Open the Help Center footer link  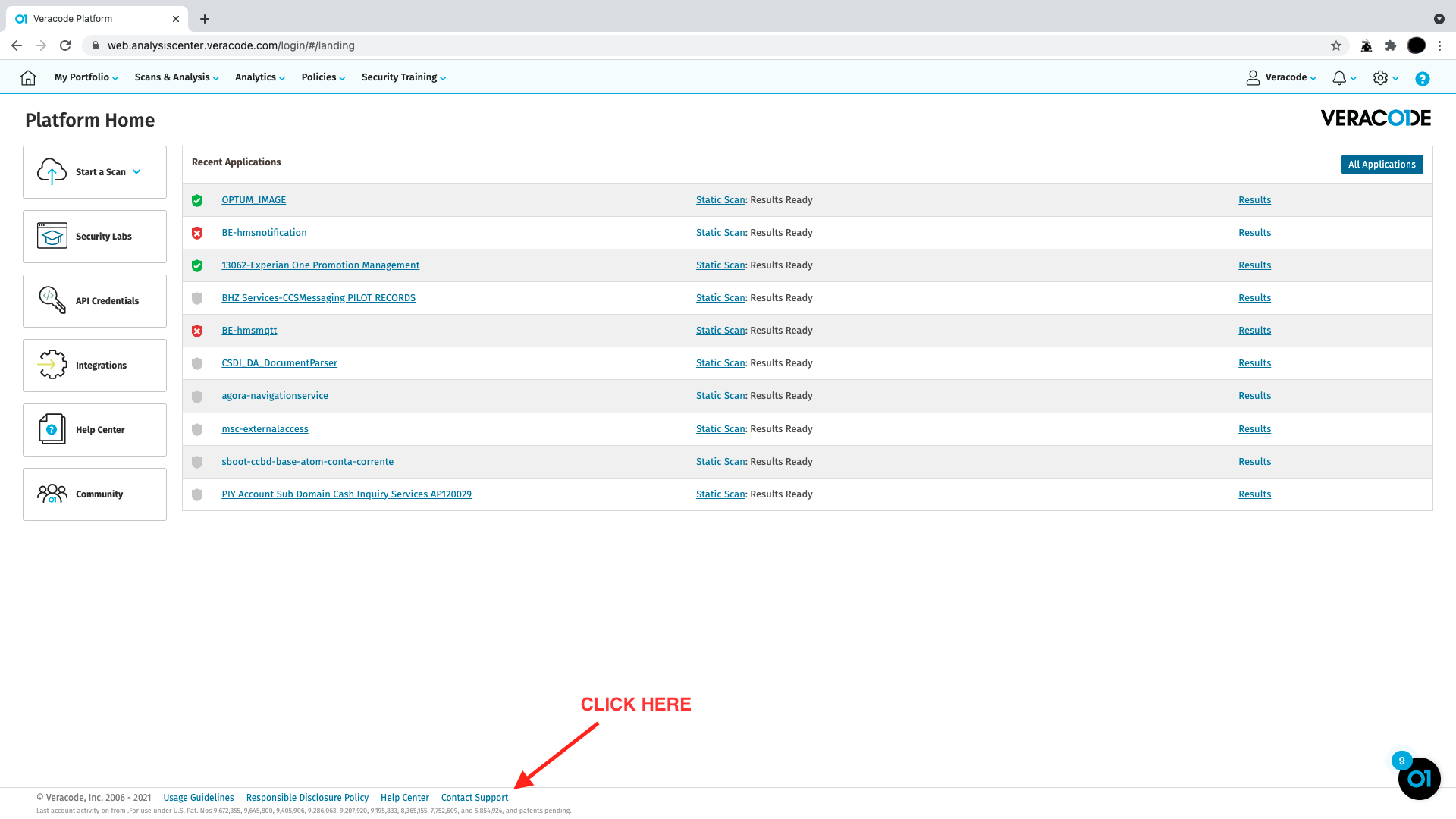click(405, 798)
